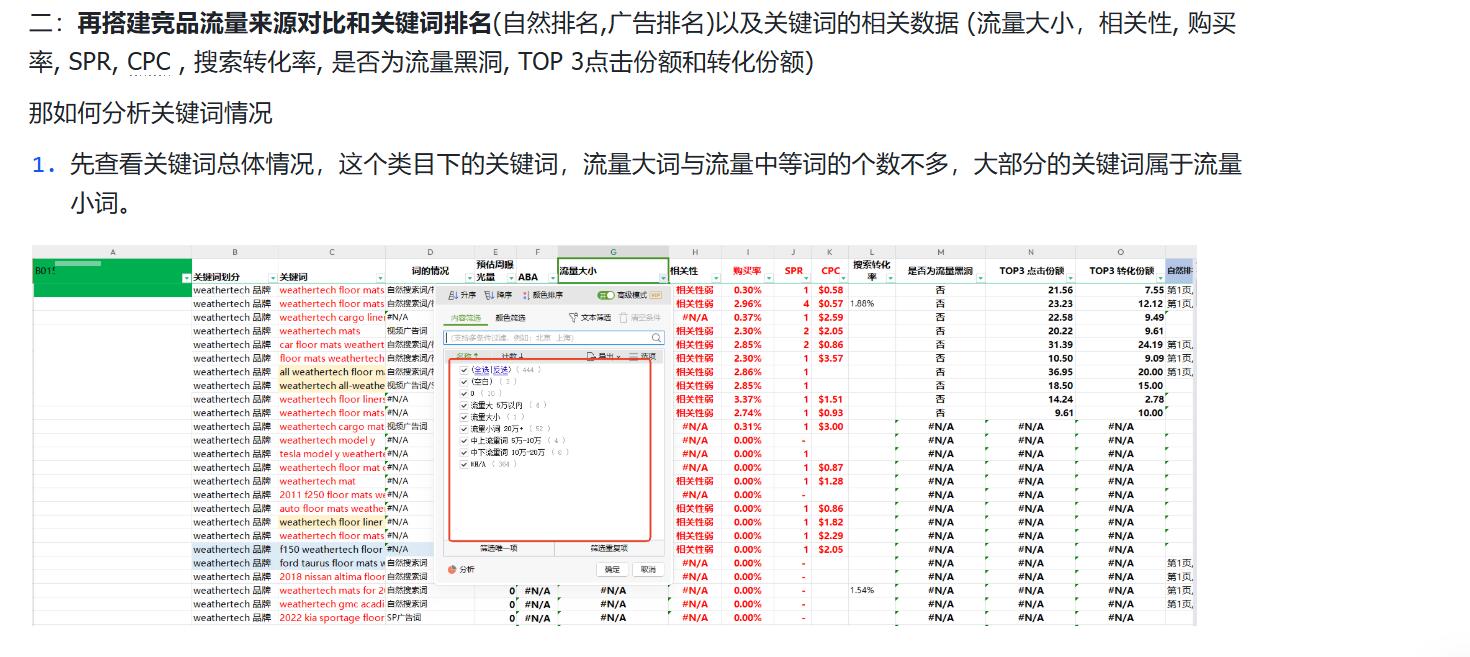
Task: Select column G header letter
Action: [613, 252]
